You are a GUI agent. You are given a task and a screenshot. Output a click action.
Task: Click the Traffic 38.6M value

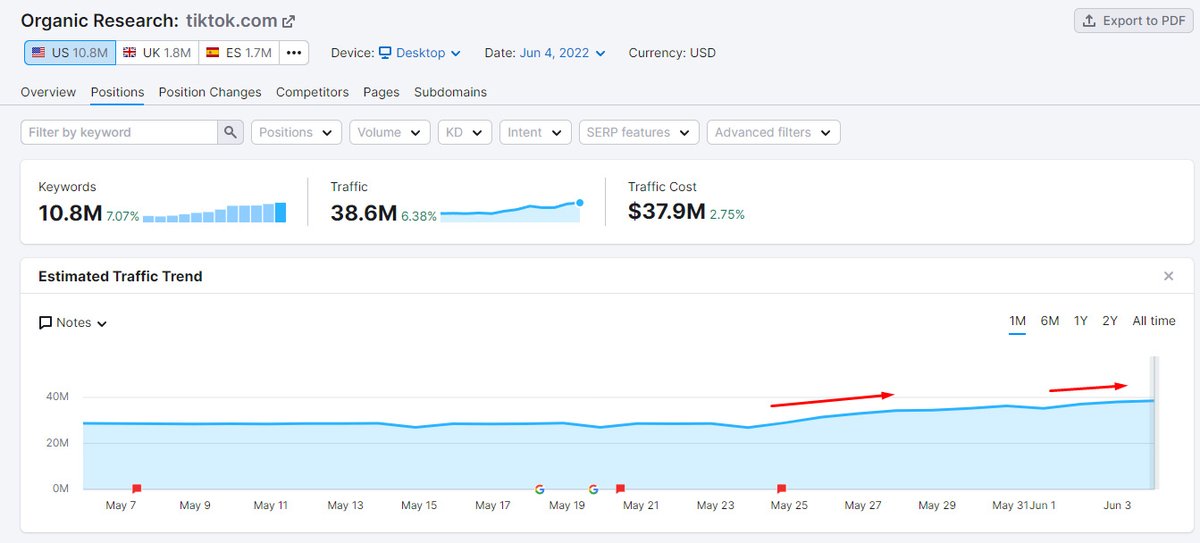click(x=364, y=212)
